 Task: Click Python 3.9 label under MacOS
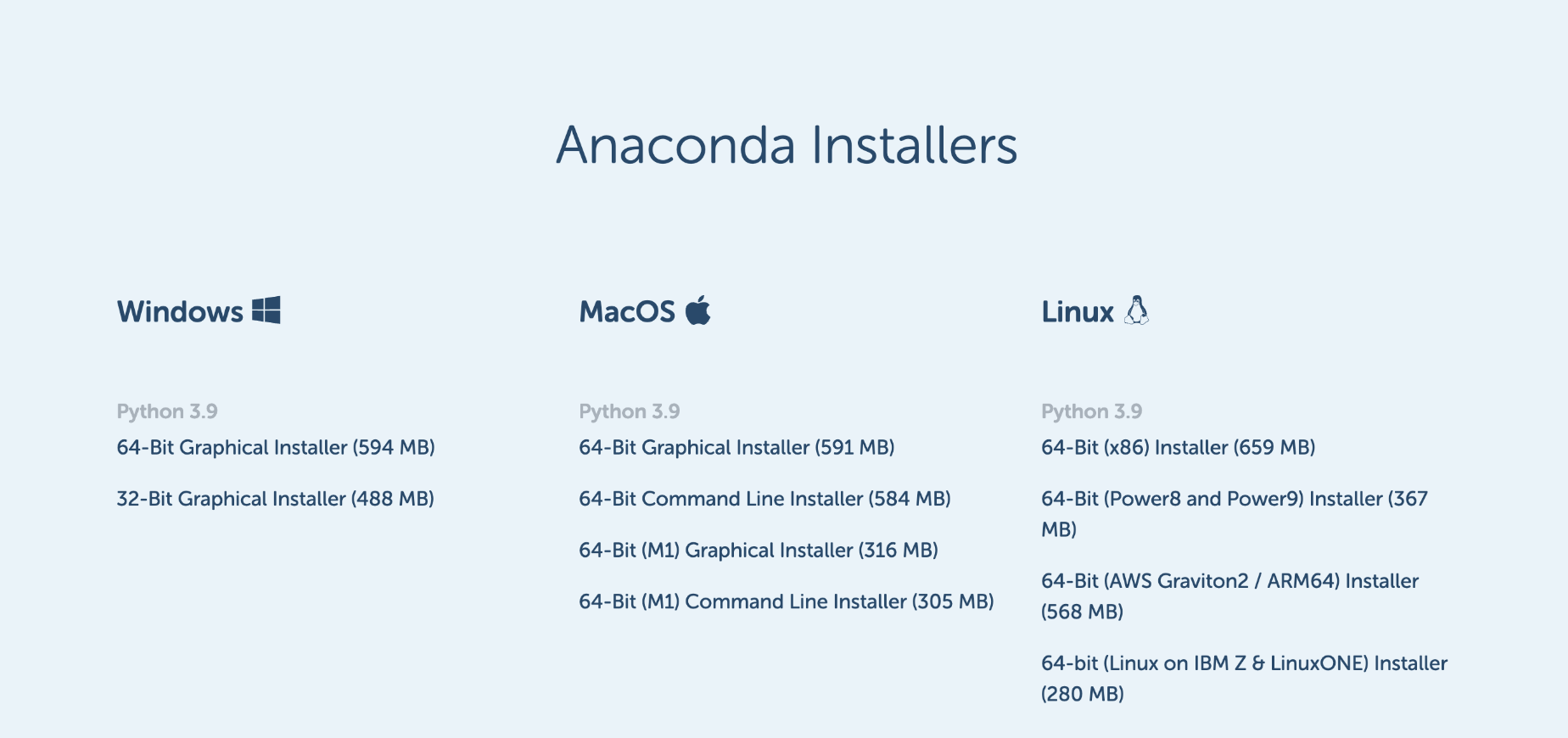(x=630, y=411)
